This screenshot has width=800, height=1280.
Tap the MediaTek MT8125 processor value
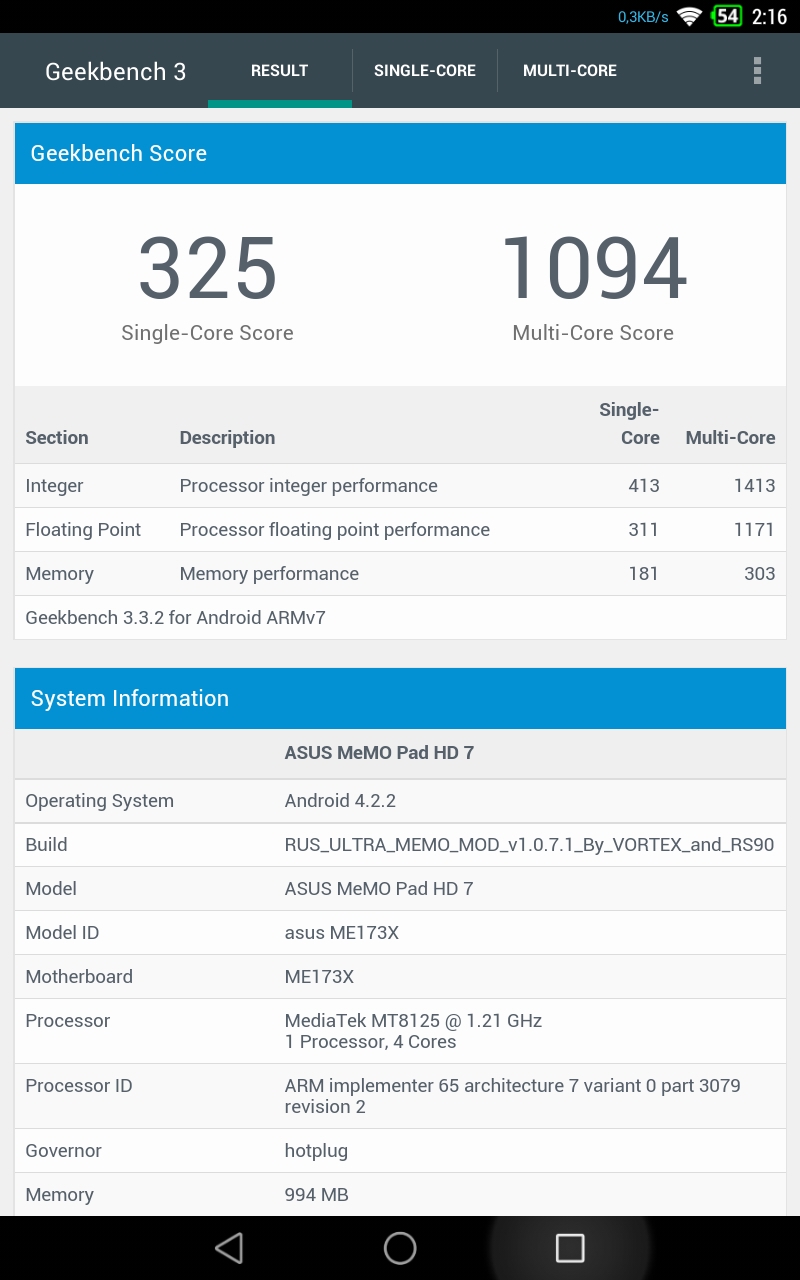point(413,1031)
